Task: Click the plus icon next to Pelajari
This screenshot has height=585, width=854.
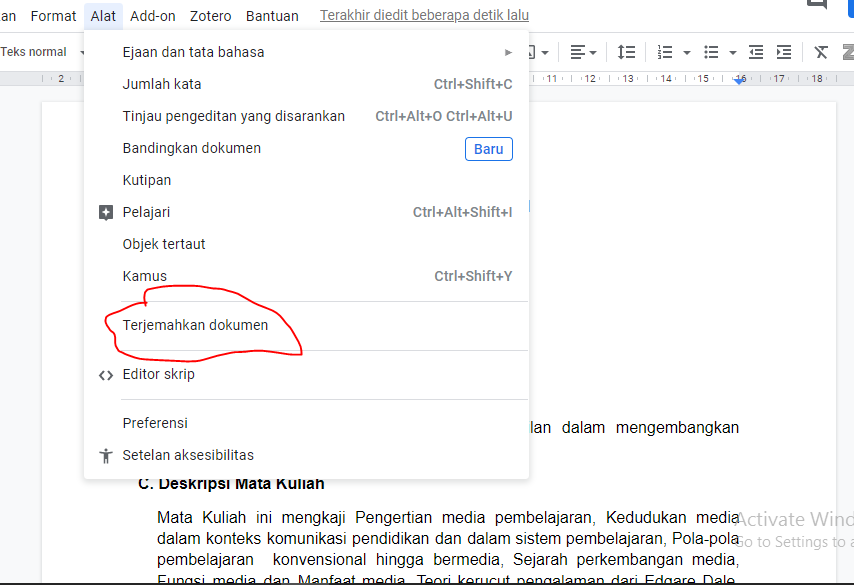Action: pos(106,212)
